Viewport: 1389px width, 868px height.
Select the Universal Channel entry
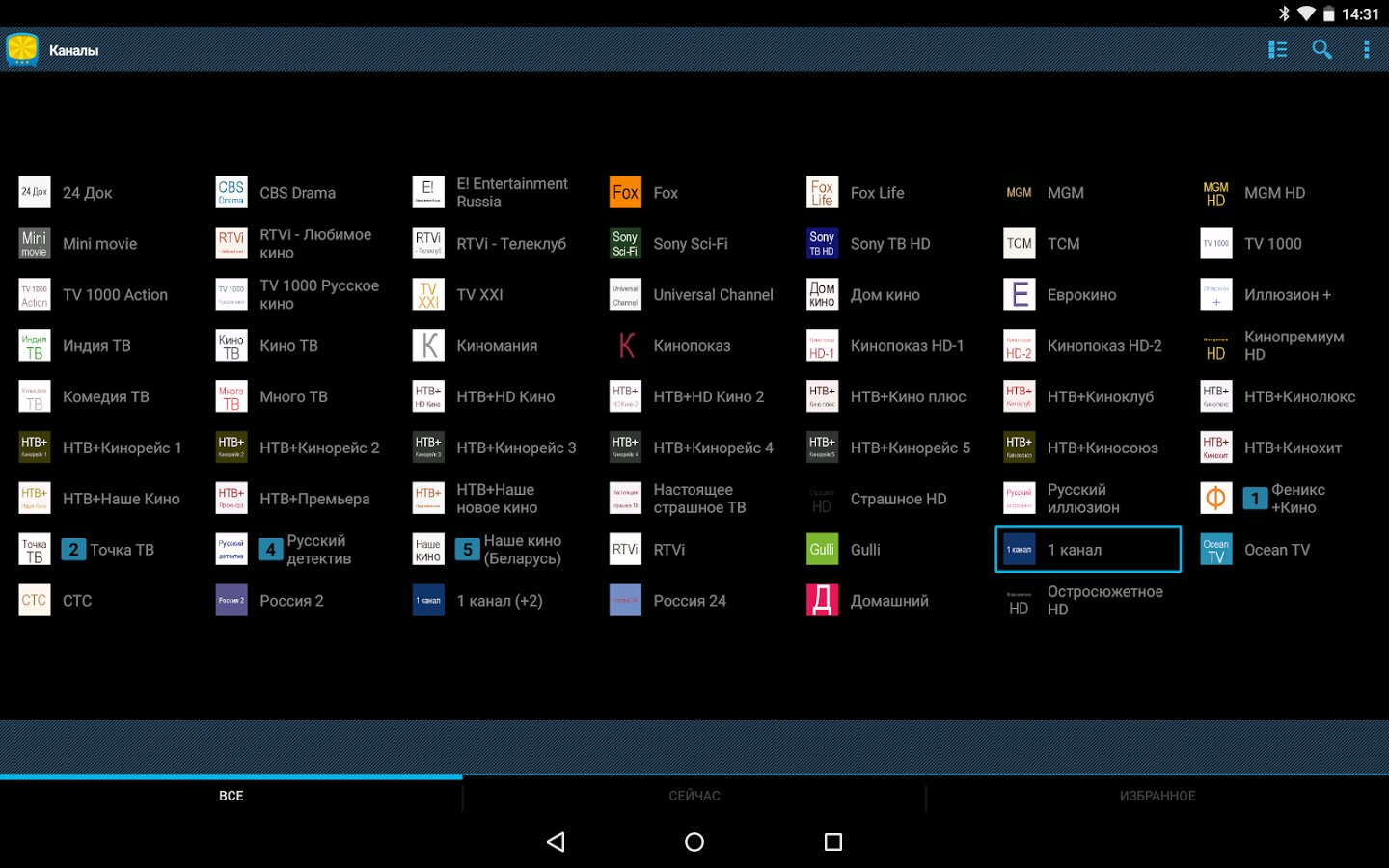coord(712,295)
